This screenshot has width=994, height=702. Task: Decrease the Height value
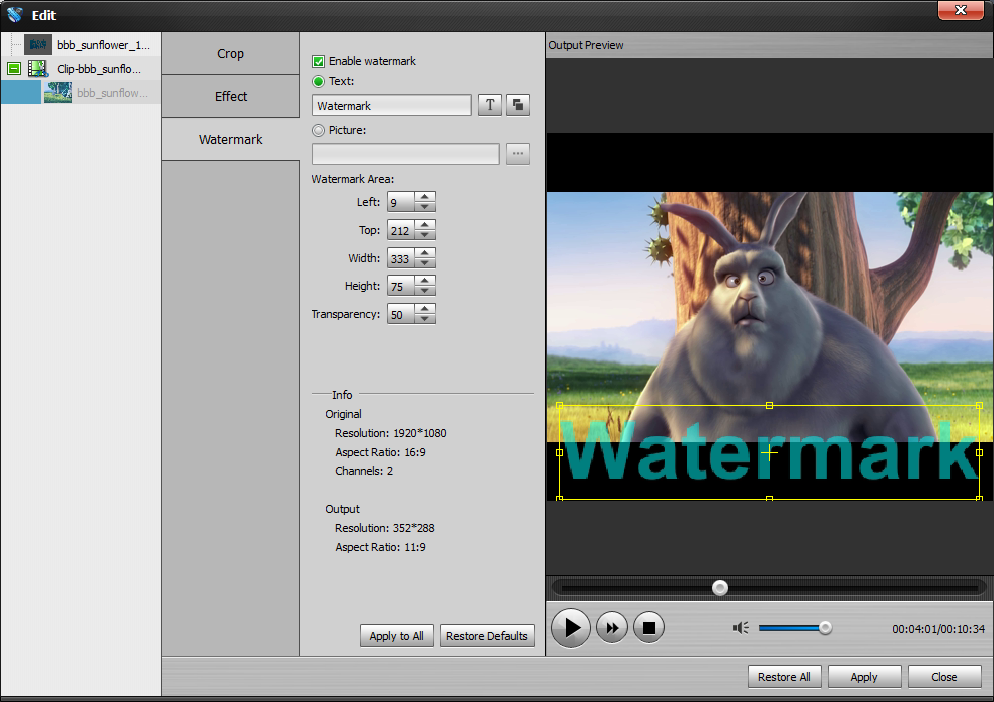(x=425, y=290)
